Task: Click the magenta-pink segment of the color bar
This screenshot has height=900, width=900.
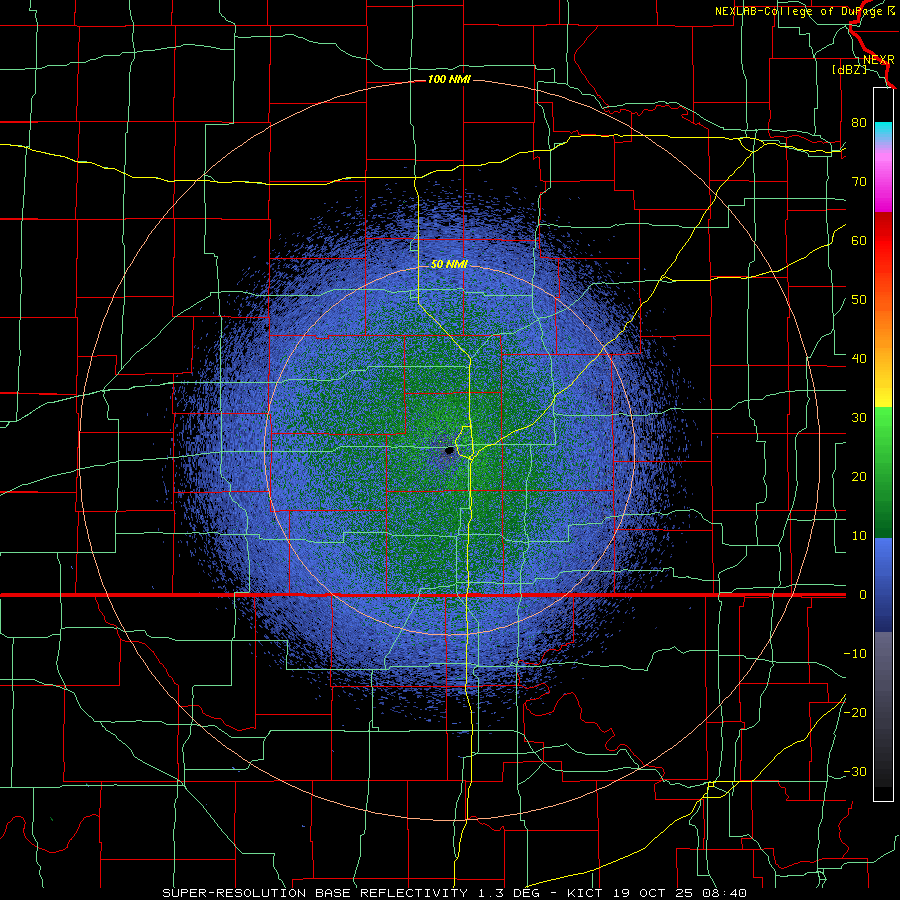Action: pos(883,184)
